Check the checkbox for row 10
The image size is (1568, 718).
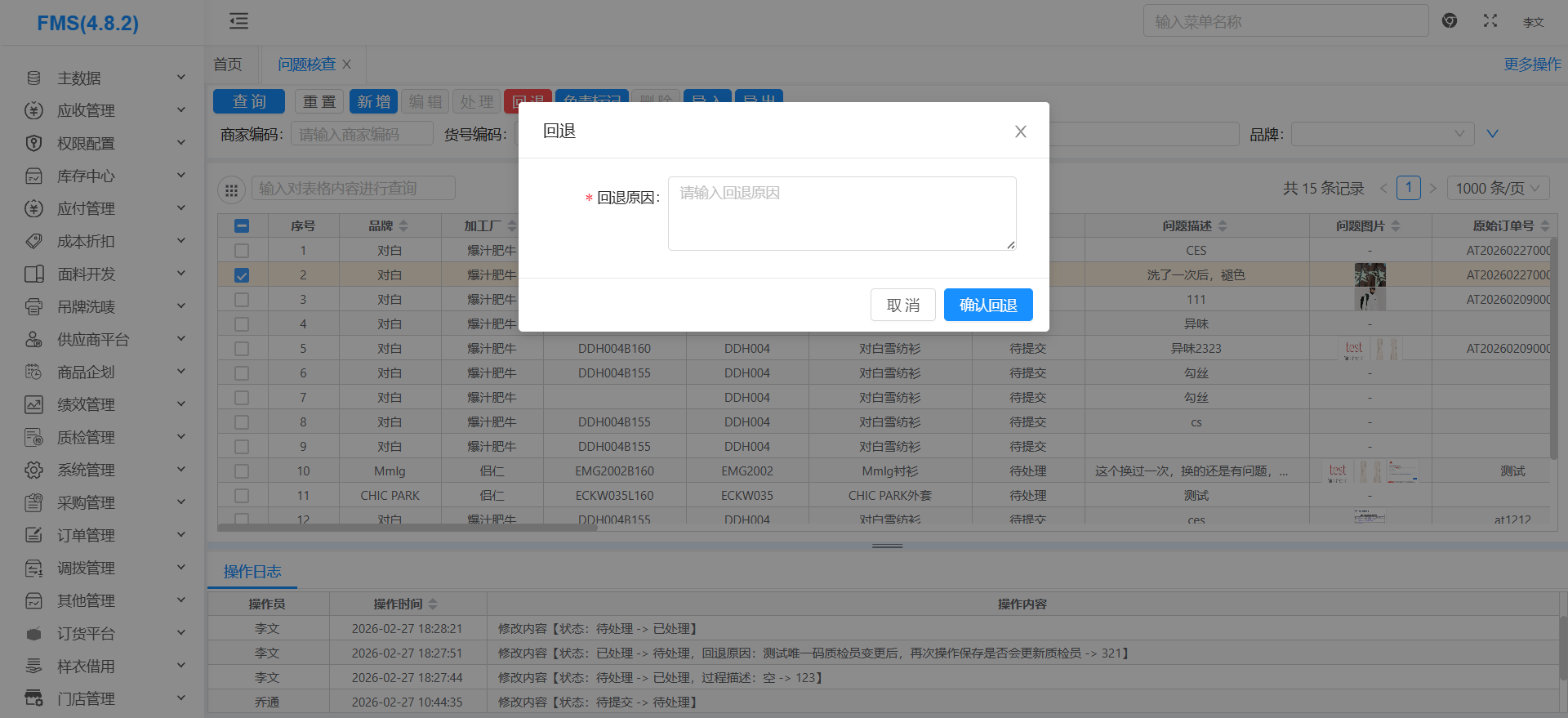pyautogui.click(x=242, y=471)
